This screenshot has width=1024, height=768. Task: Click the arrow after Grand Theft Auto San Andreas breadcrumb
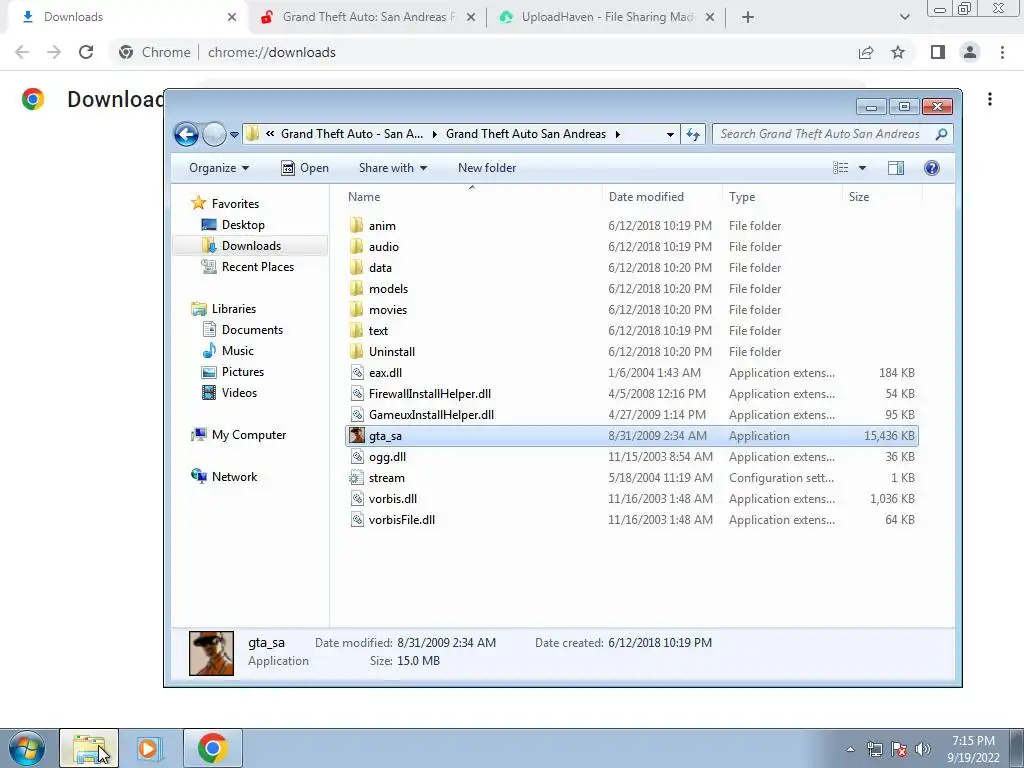(617, 134)
